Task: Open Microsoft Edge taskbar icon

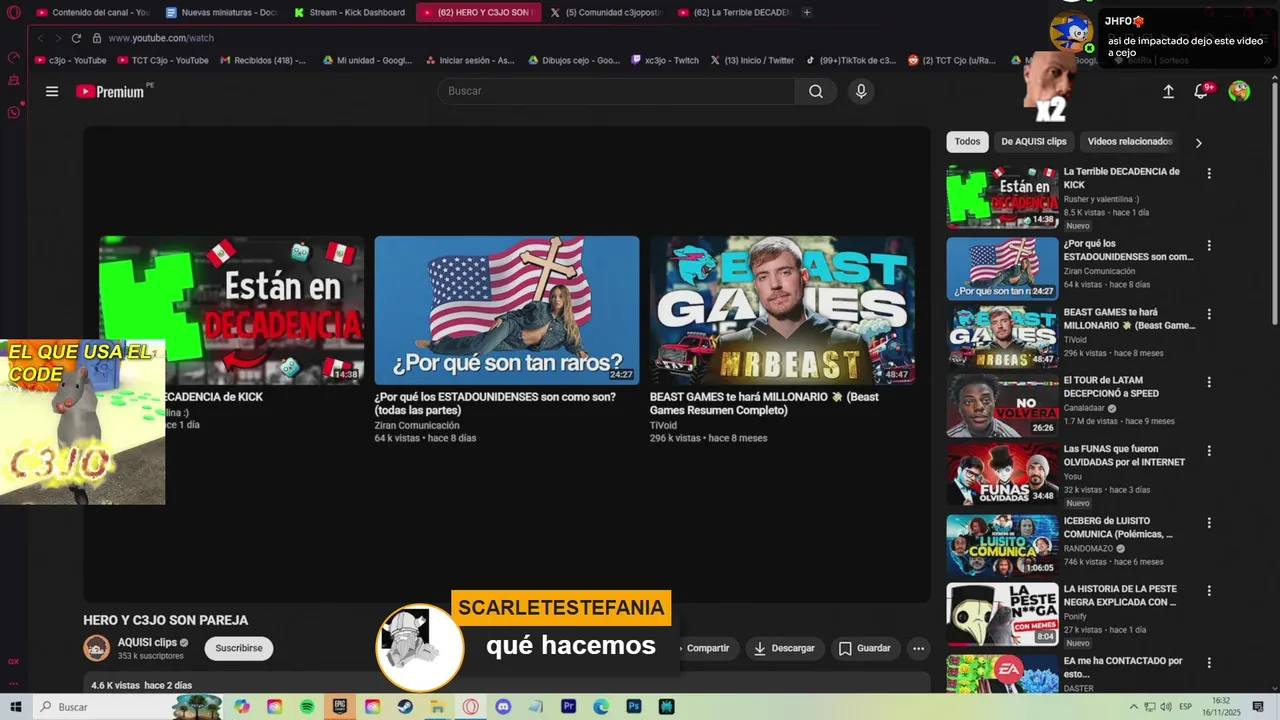Action: click(x=601, y=707)
